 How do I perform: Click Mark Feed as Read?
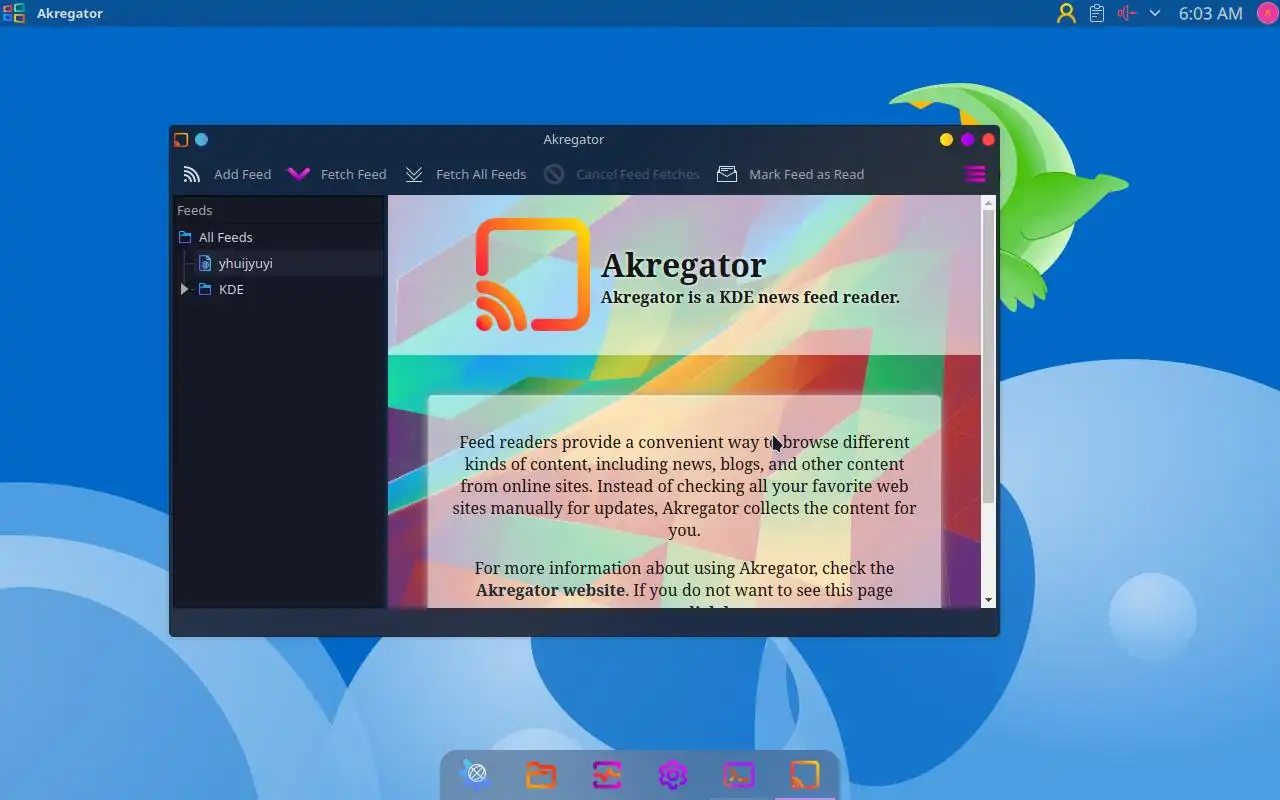(x=790, y=174)
